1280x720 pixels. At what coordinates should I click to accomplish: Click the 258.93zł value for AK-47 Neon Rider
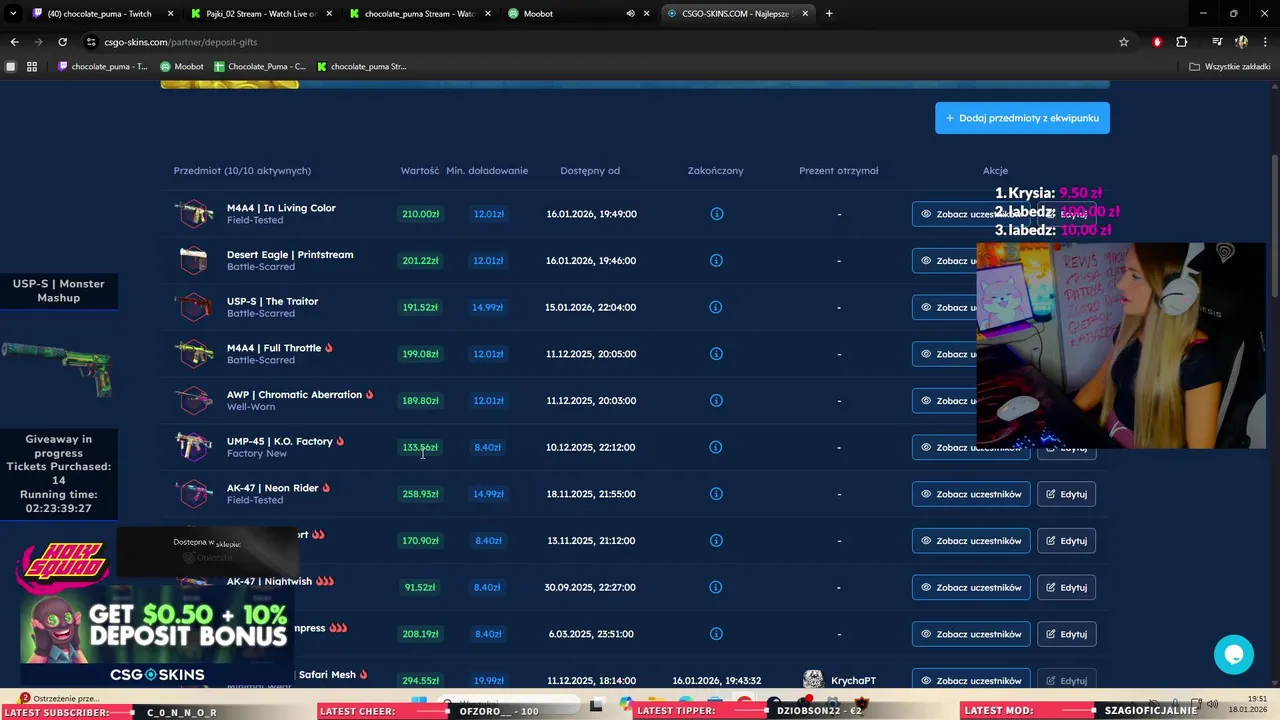[x=420, y=494]
